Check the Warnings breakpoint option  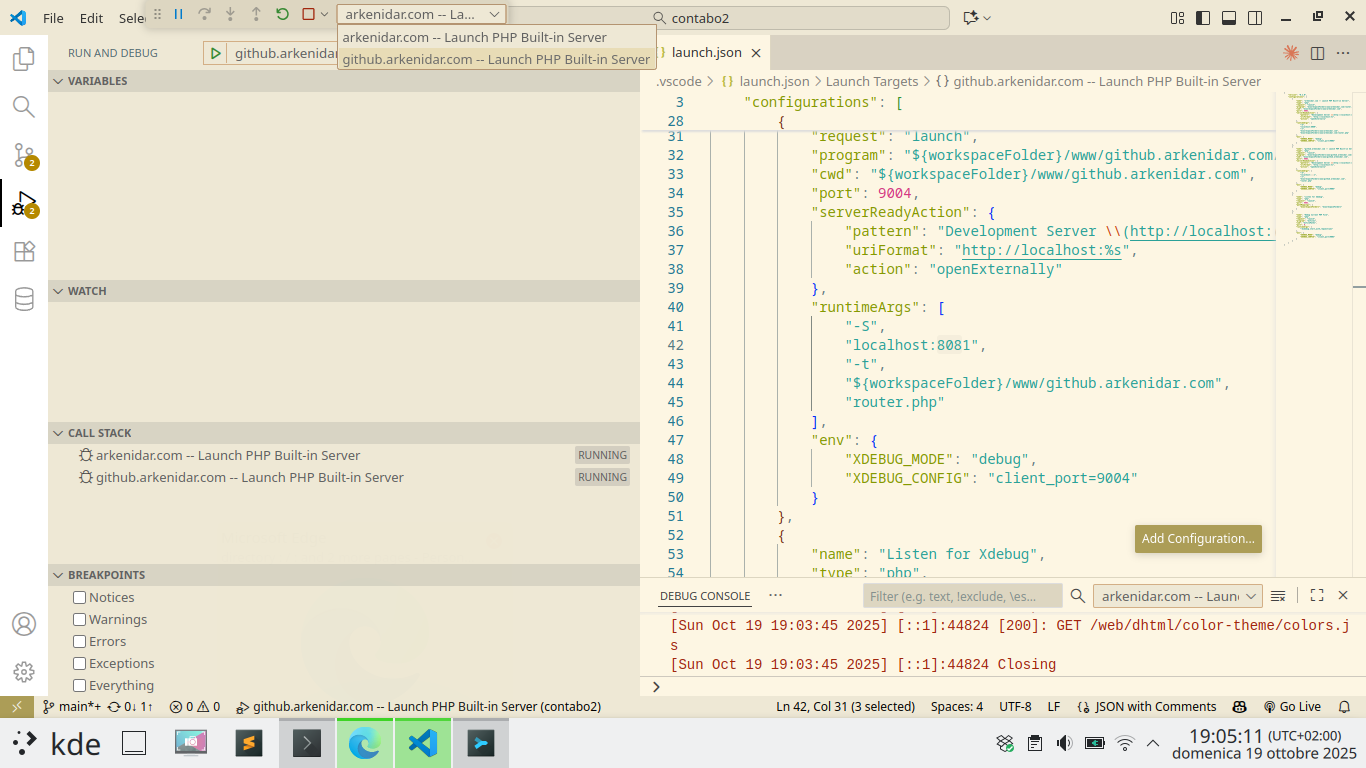80,620
